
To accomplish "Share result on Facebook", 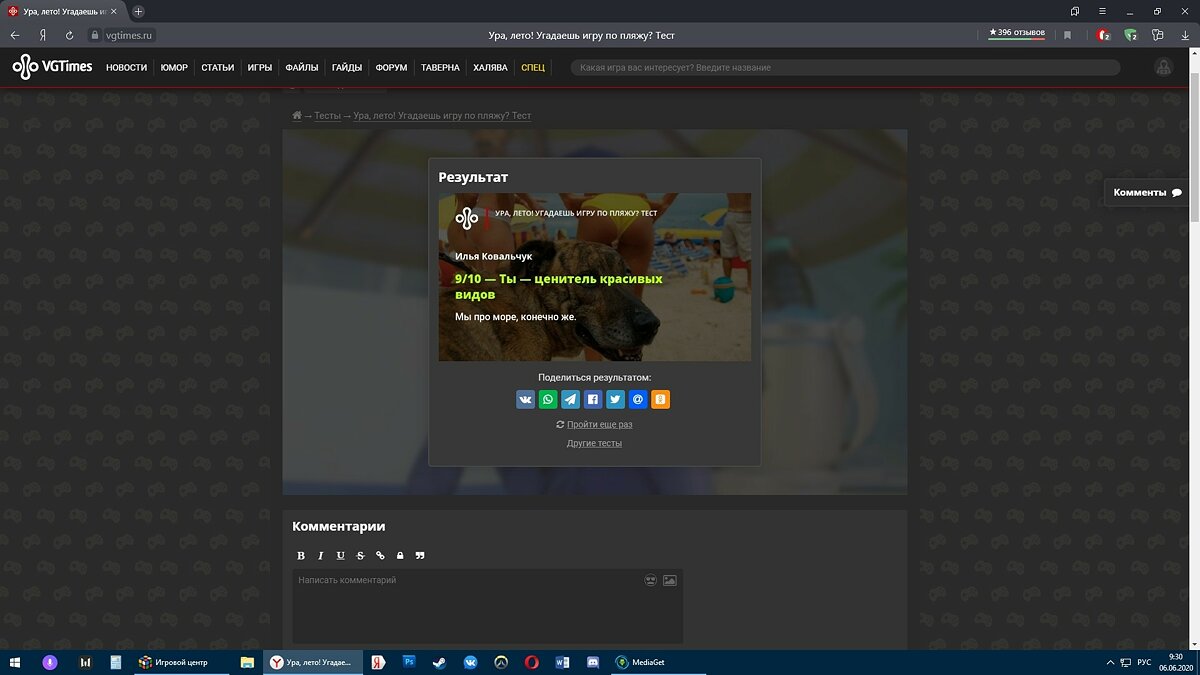I will (593, 400).
